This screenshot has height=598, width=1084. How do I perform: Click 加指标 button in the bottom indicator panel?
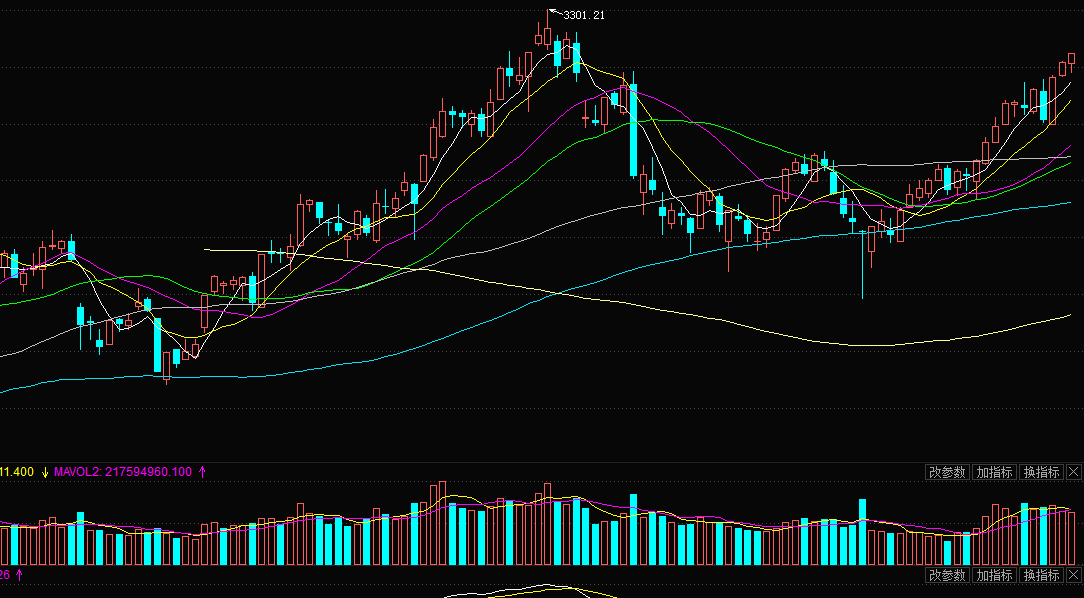(x=994, y=575)
